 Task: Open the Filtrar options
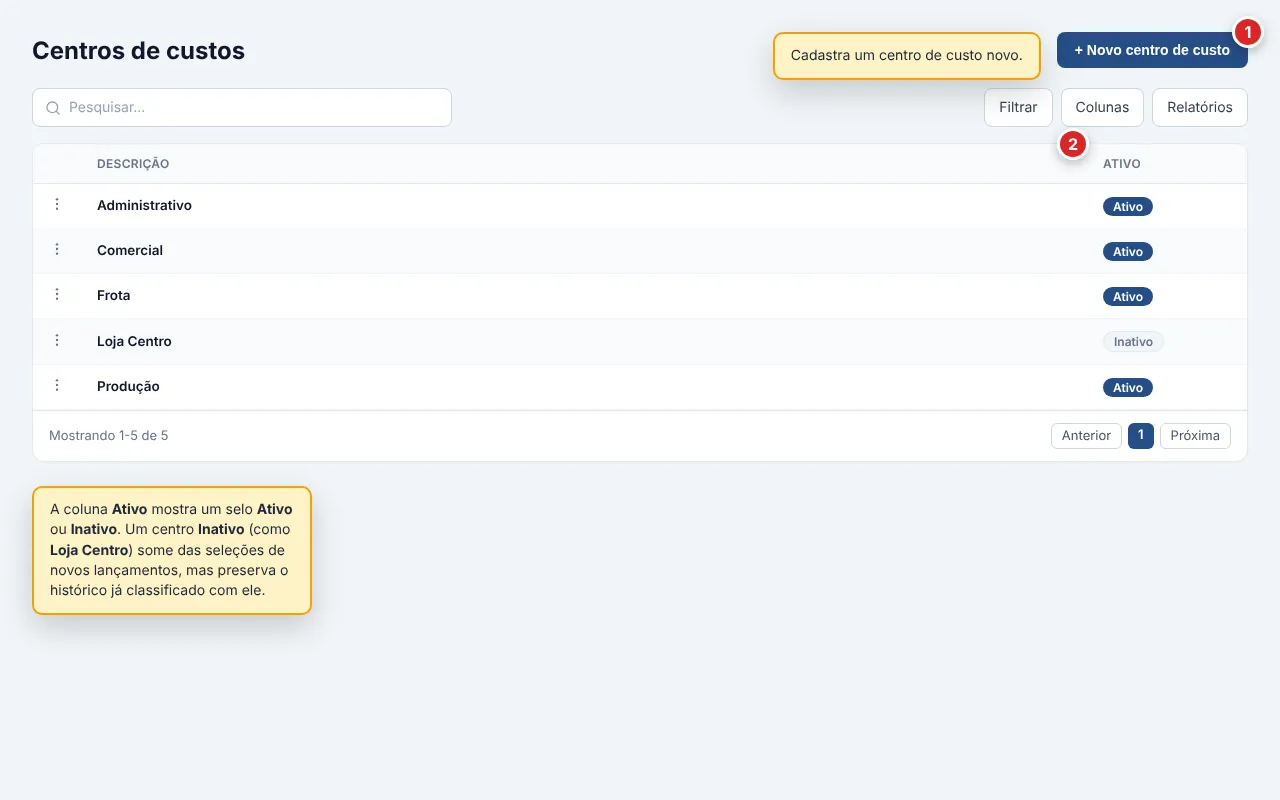coord(1018,108)
